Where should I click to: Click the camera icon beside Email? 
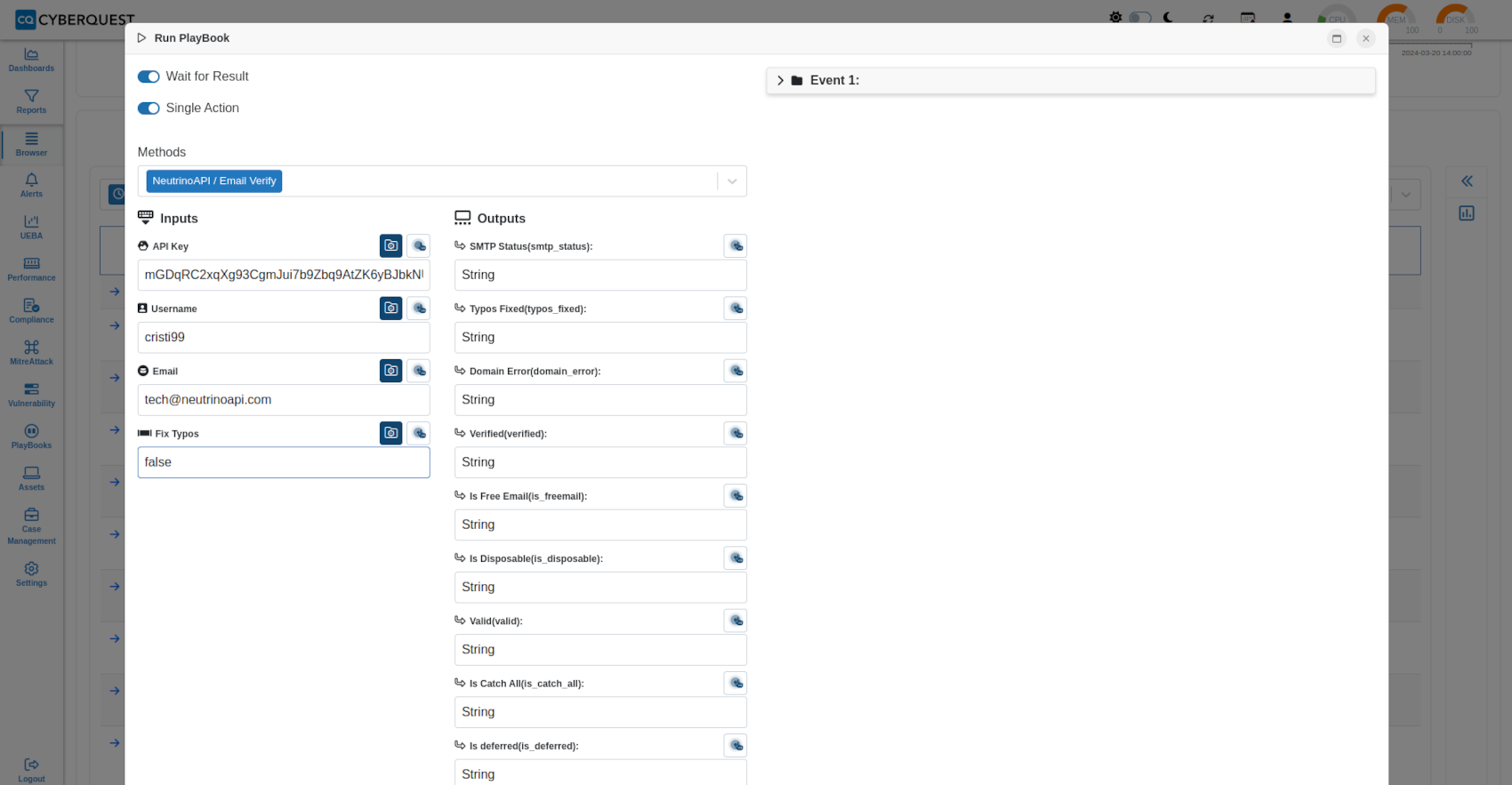pos(390,371)
